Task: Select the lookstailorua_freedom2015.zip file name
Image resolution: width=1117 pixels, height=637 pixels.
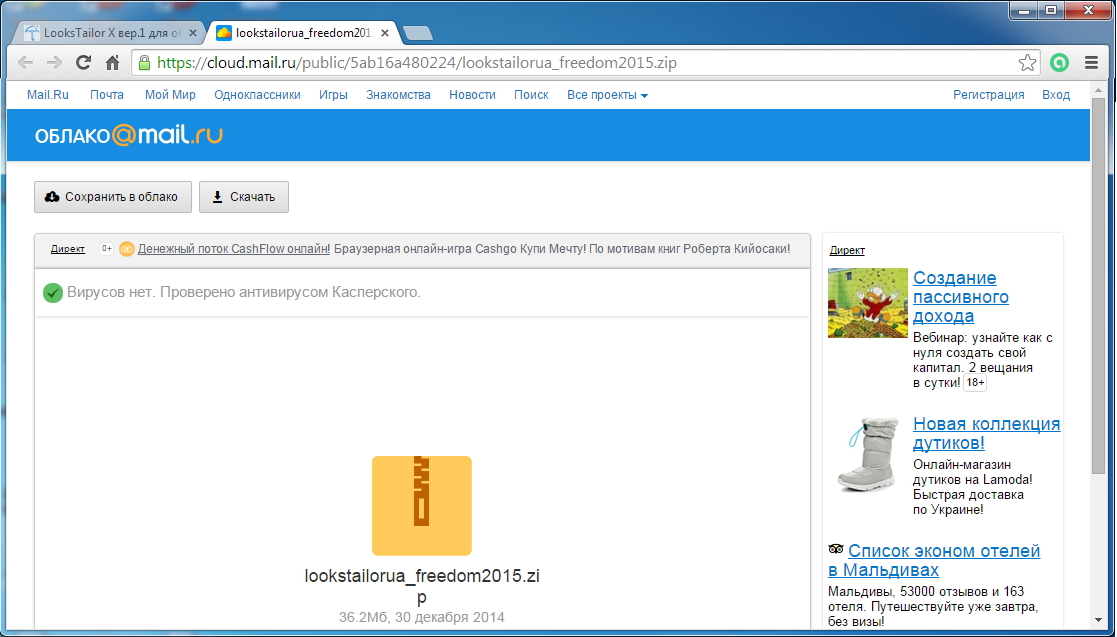Action: point(422,586)
